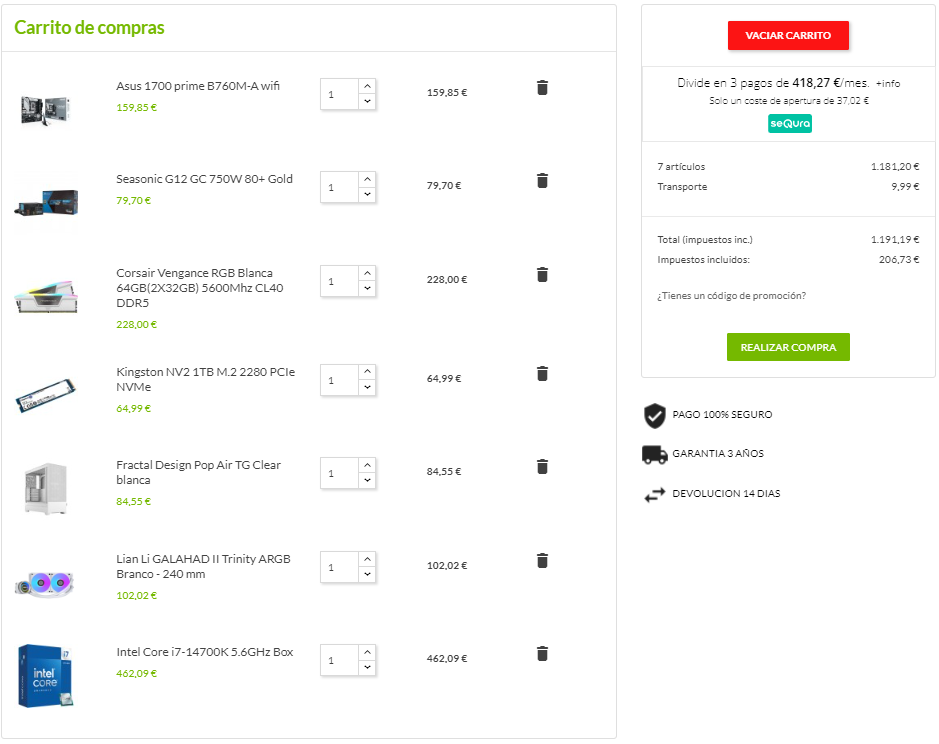Click the green 462,09 € unit price
This screenshot has height=744, width=939.
137,673
